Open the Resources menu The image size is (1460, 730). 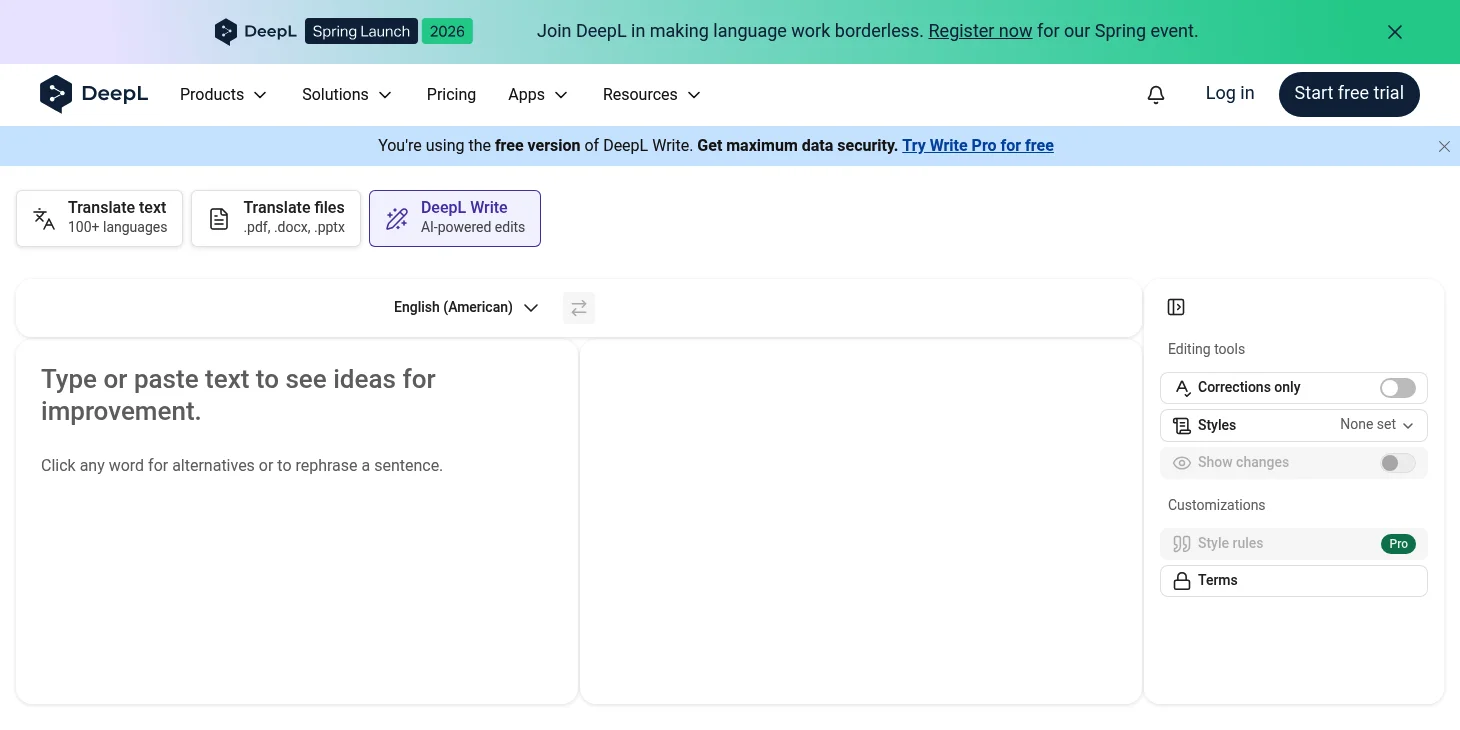[x=651, y=94]
